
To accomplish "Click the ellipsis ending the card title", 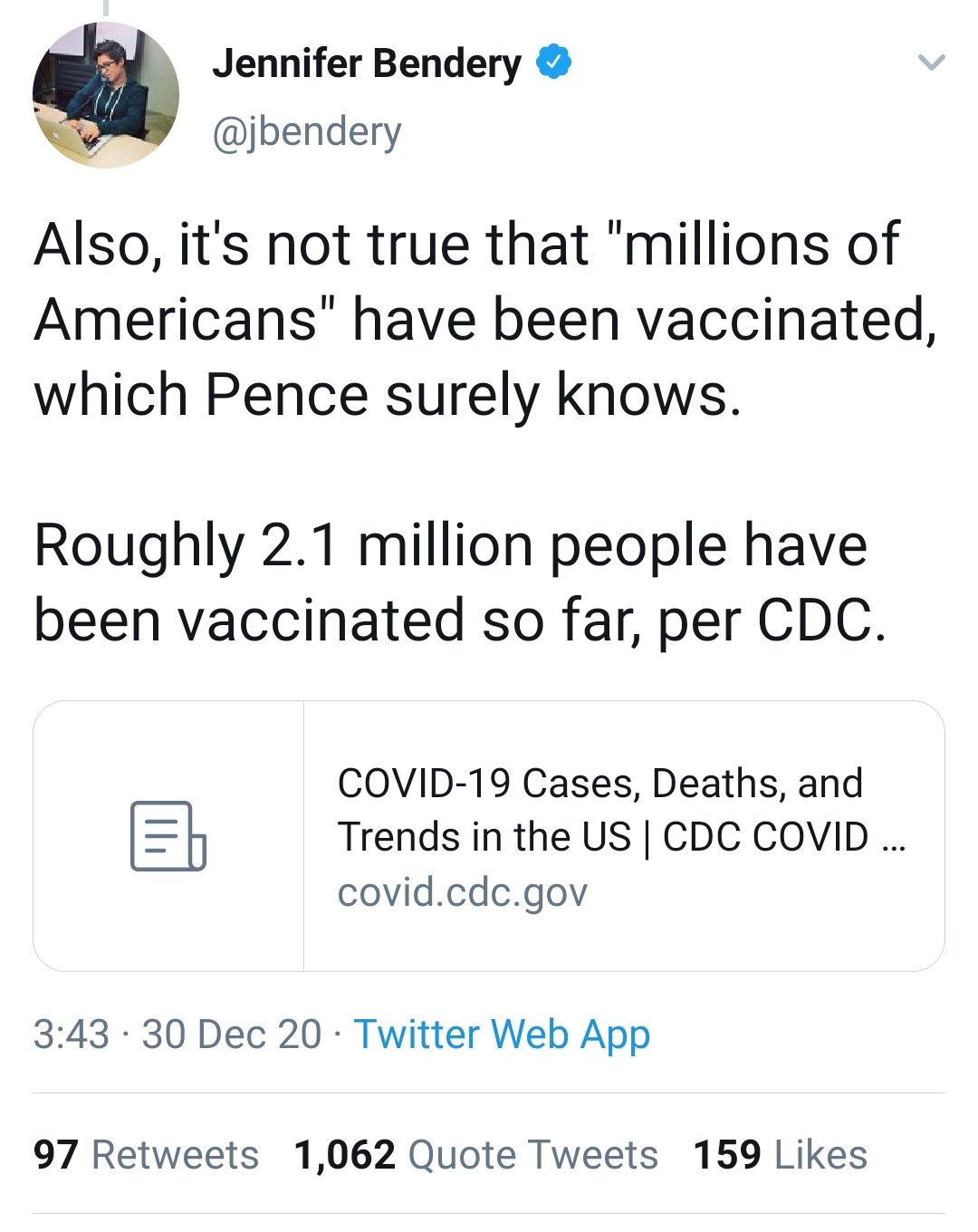I will pos(893,839).
